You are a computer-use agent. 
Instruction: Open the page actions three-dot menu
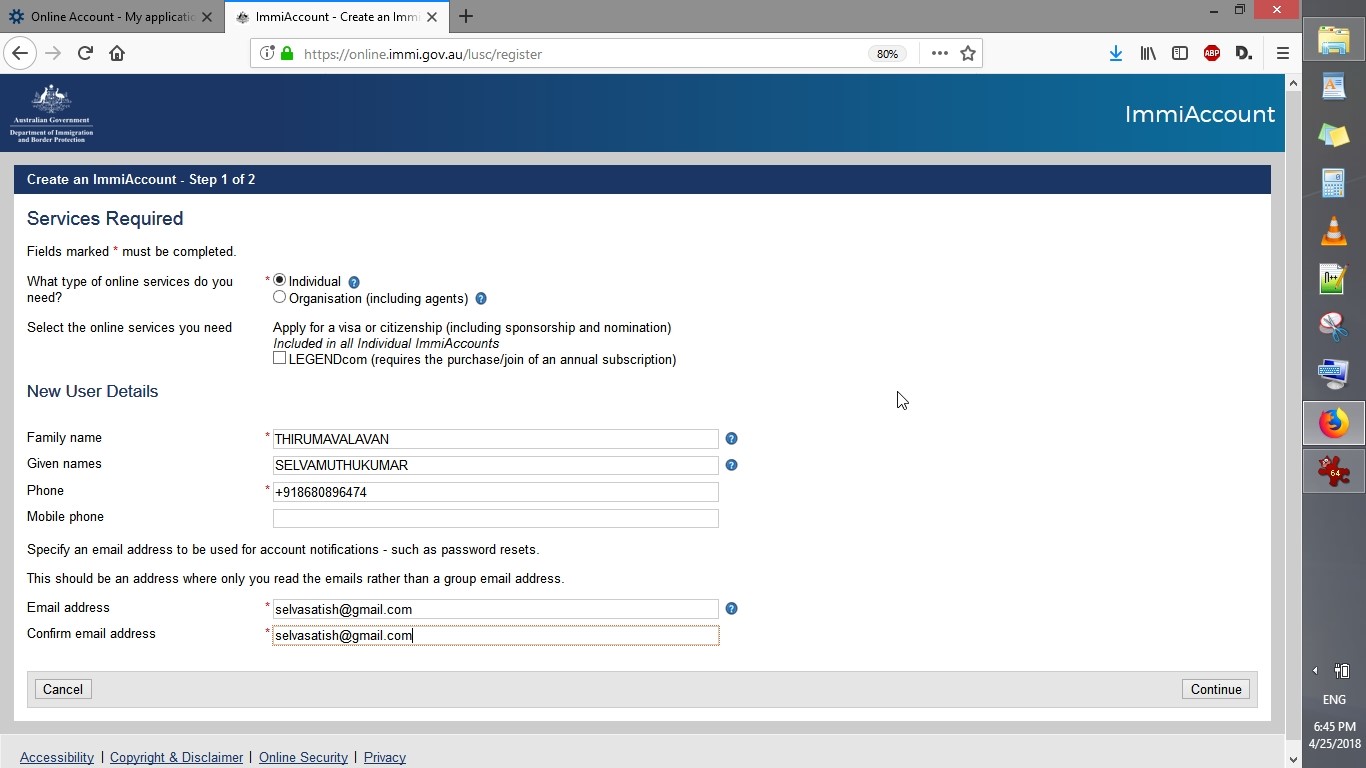939,53
